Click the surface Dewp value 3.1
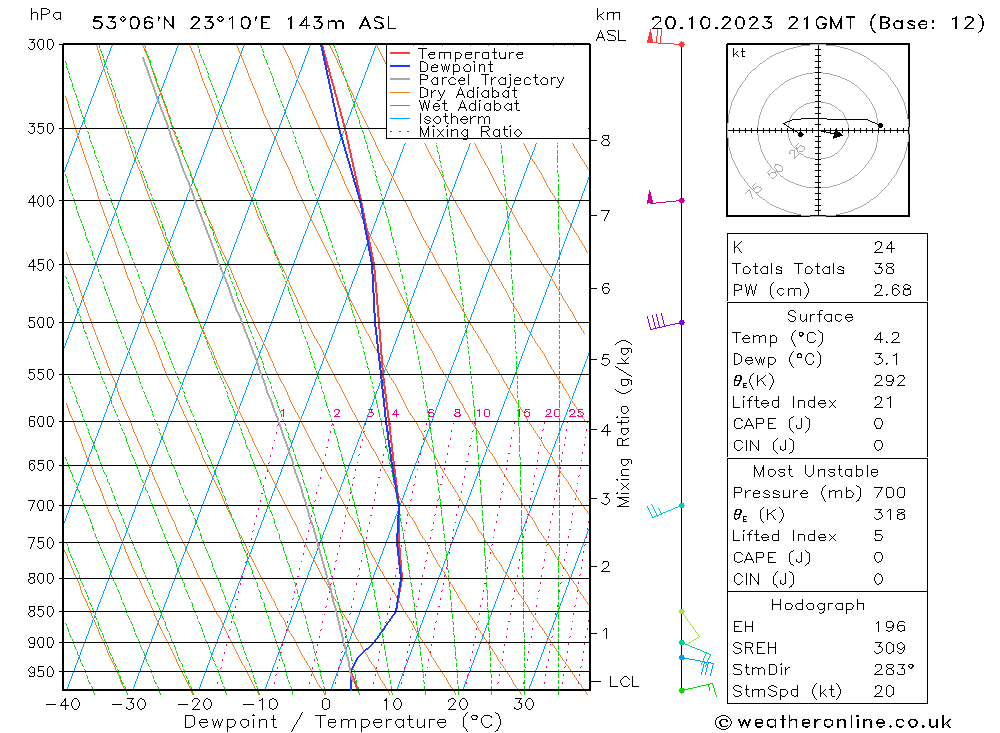This screenshot has width=1000, height=733. 887,359
